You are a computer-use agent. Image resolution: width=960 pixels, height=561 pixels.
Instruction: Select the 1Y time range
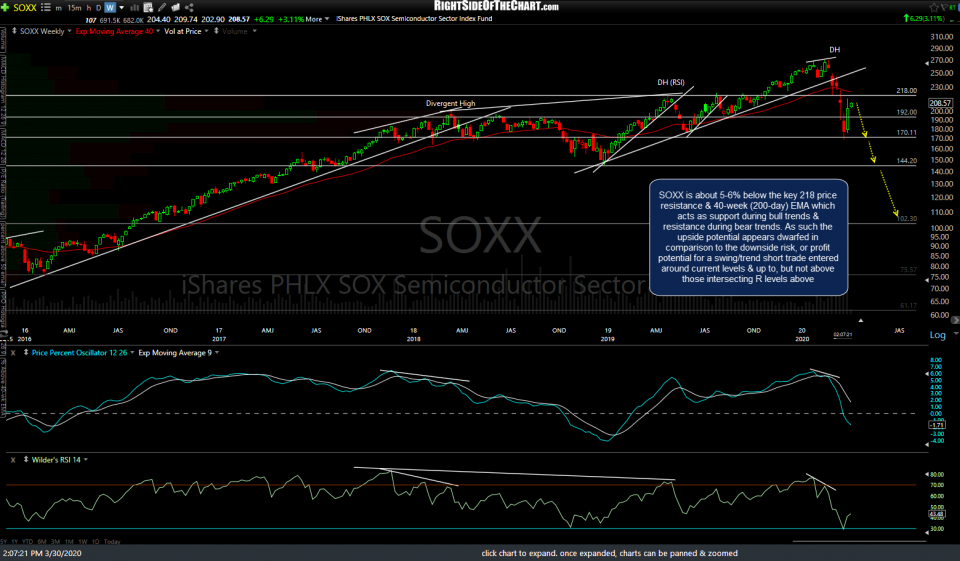[14, 541]
